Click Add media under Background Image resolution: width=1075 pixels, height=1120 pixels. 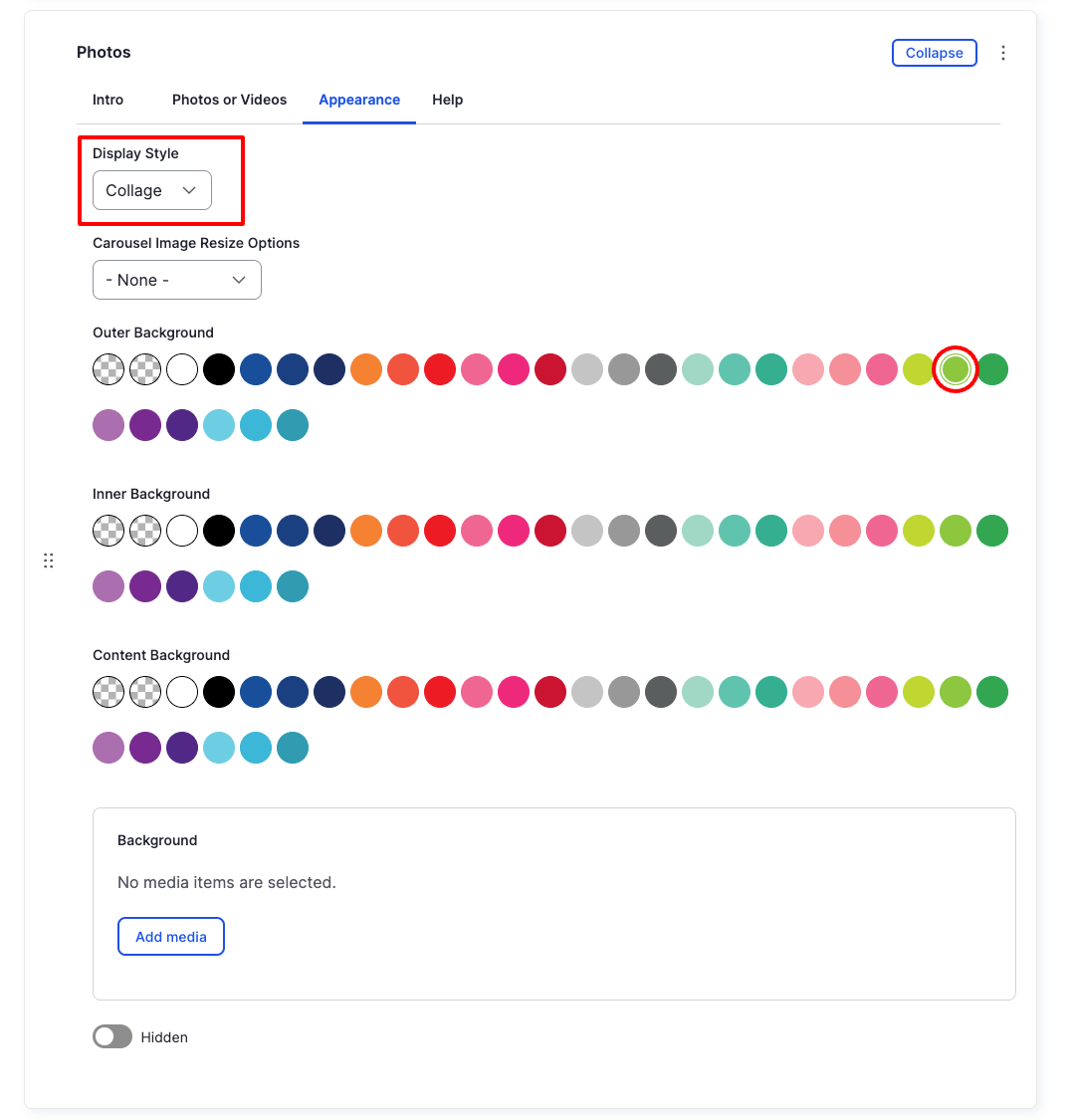click(170, 936)
